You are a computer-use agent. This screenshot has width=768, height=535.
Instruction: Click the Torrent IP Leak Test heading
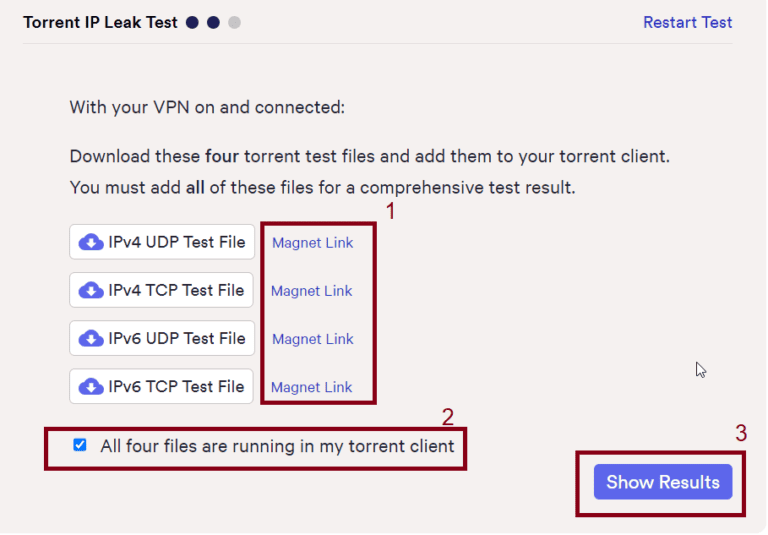click(x=100, y=22)
